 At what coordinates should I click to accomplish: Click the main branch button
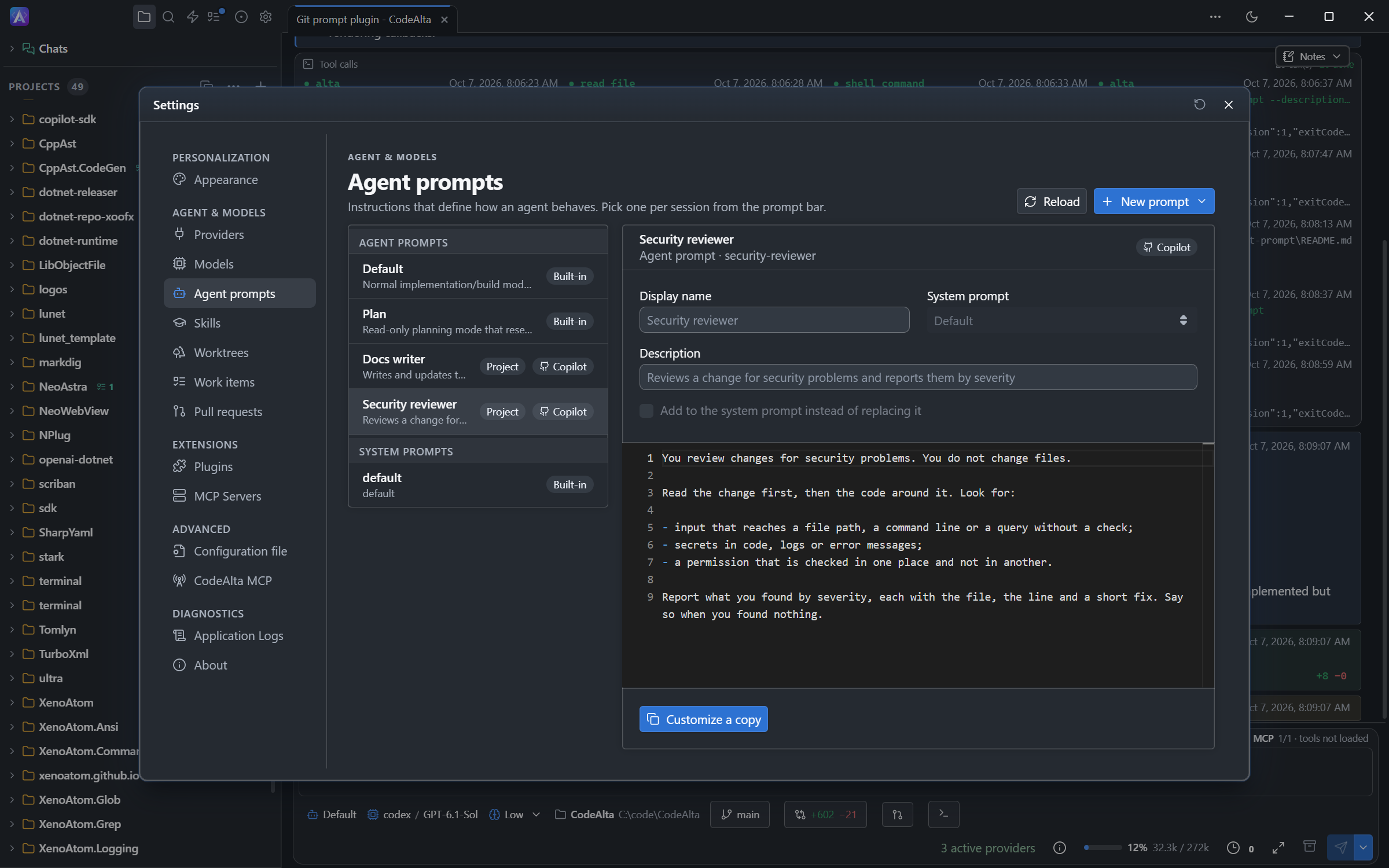pos(740,814)
